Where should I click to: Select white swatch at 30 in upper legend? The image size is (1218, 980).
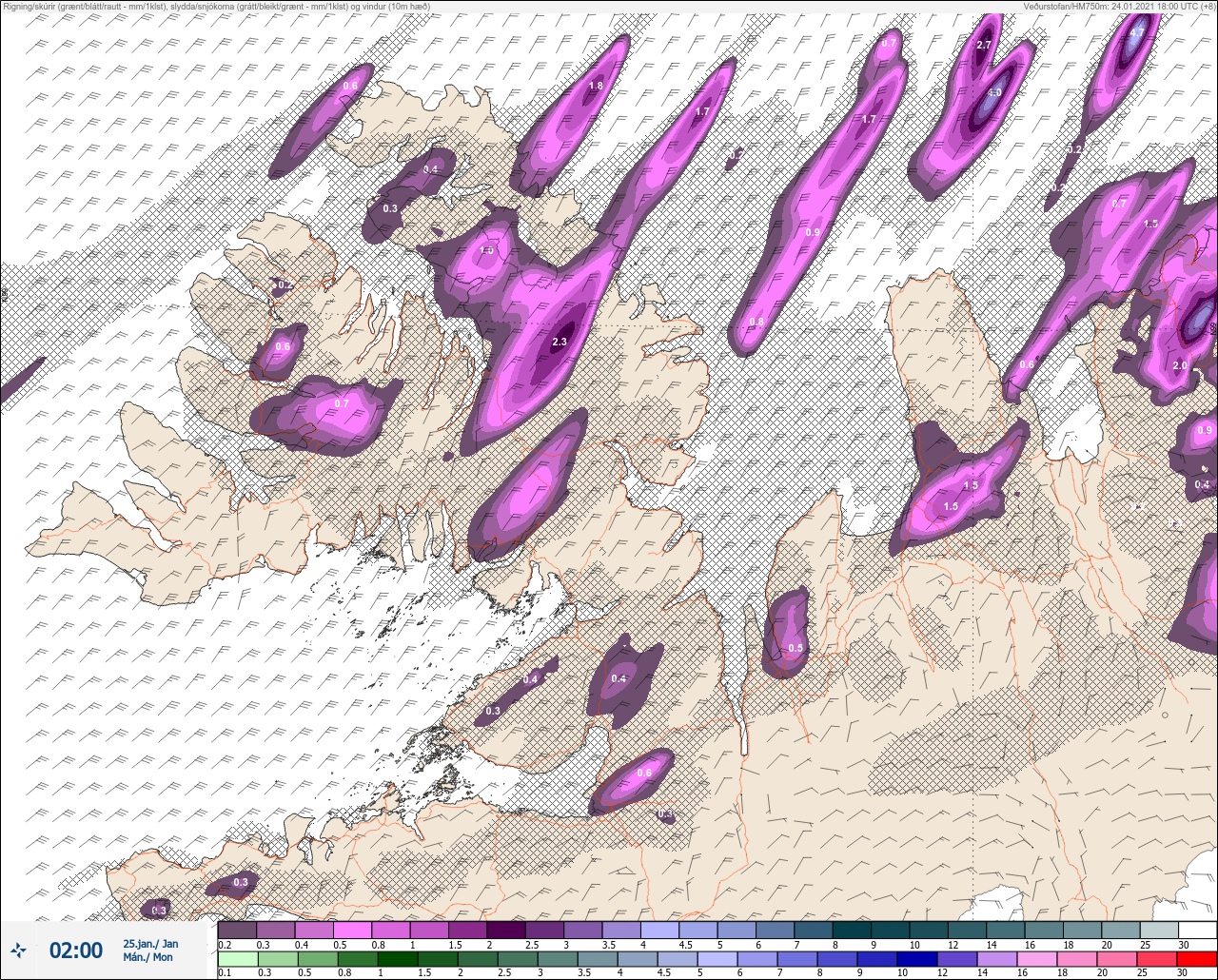[x=1196, y=930]
